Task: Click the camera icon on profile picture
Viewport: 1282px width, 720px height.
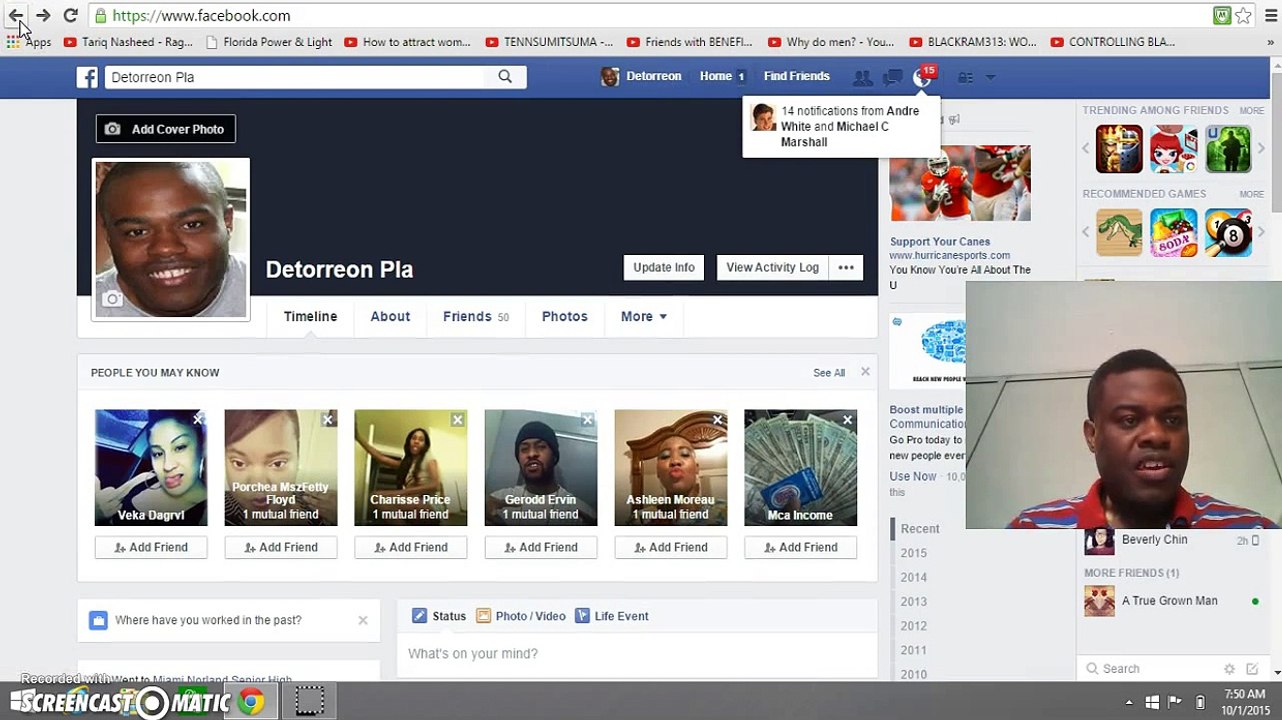Action: point(113,299)
